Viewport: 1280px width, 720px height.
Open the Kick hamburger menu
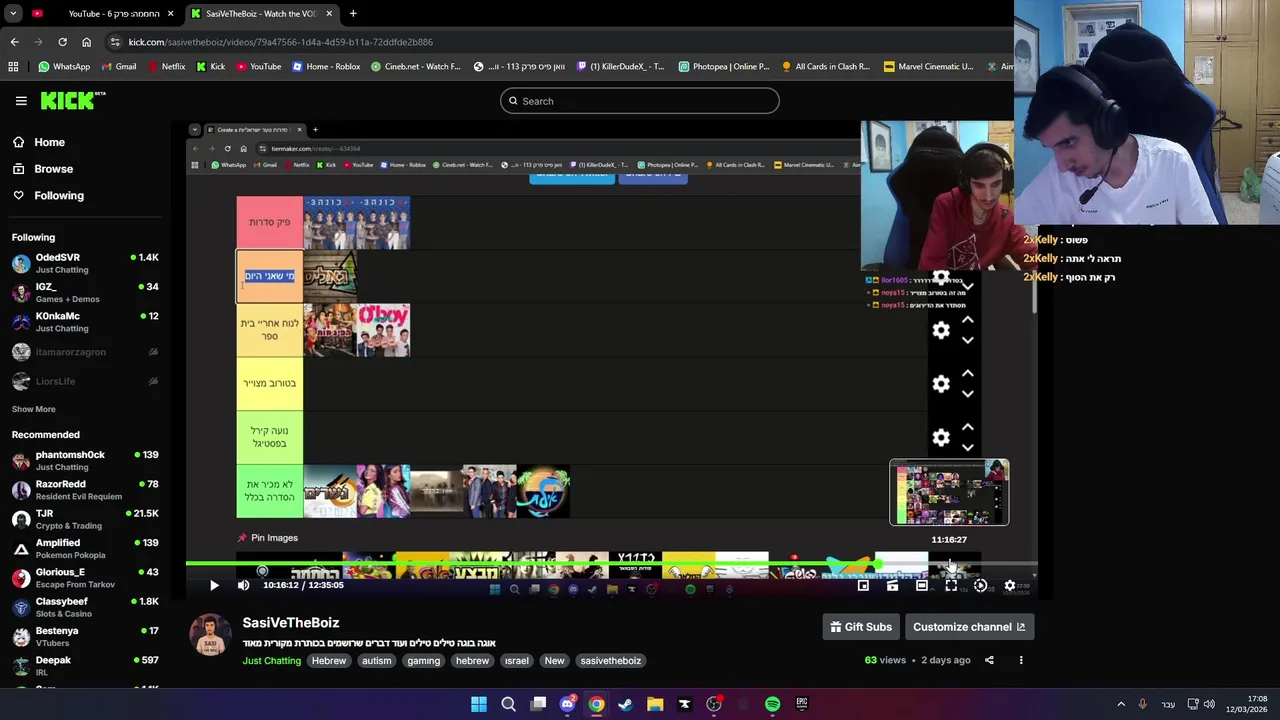point(21,100)
